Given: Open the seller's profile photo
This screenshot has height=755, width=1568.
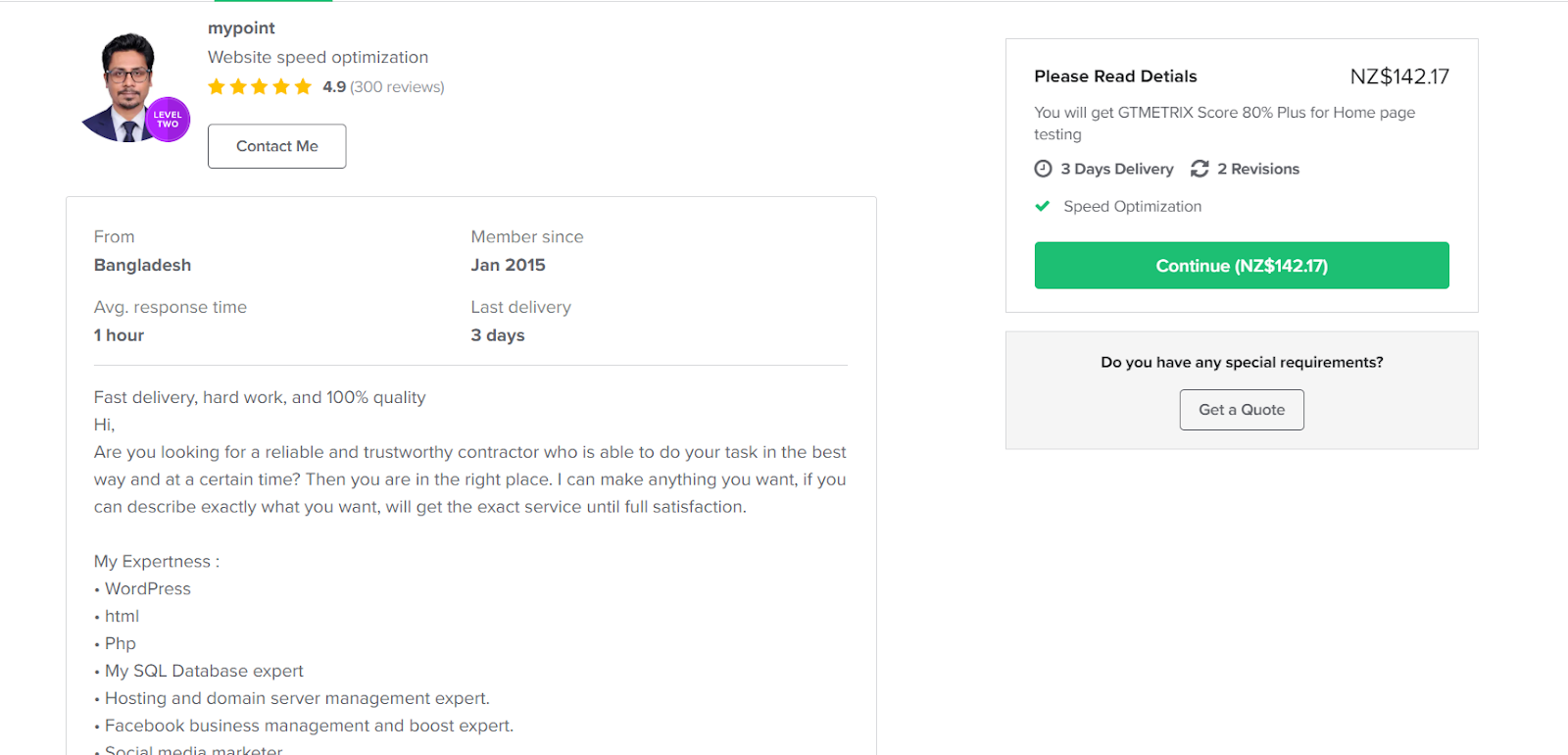Looking at the screenshot, I should coord(127,88).
